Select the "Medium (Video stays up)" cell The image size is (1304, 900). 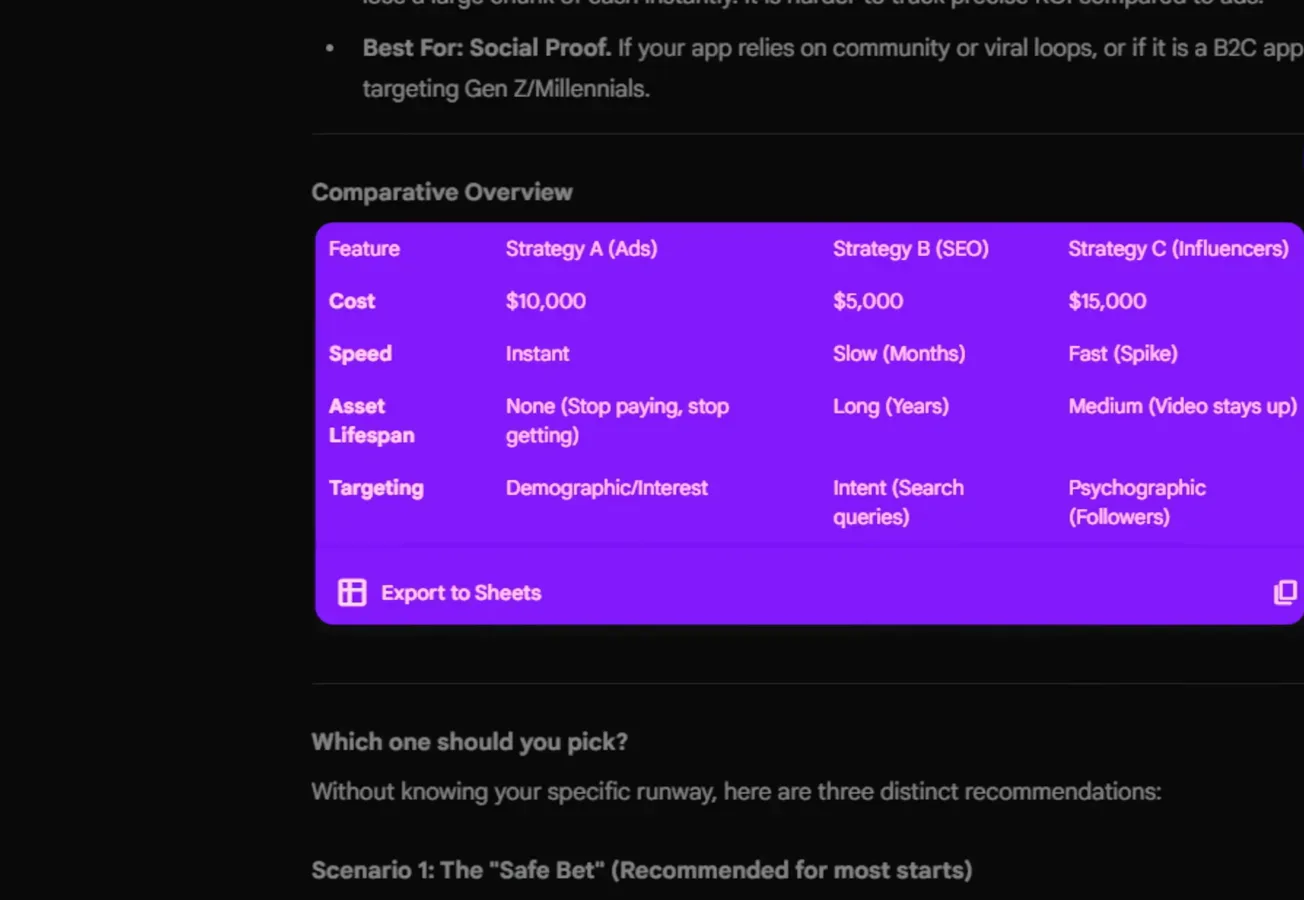[1182, 406]
